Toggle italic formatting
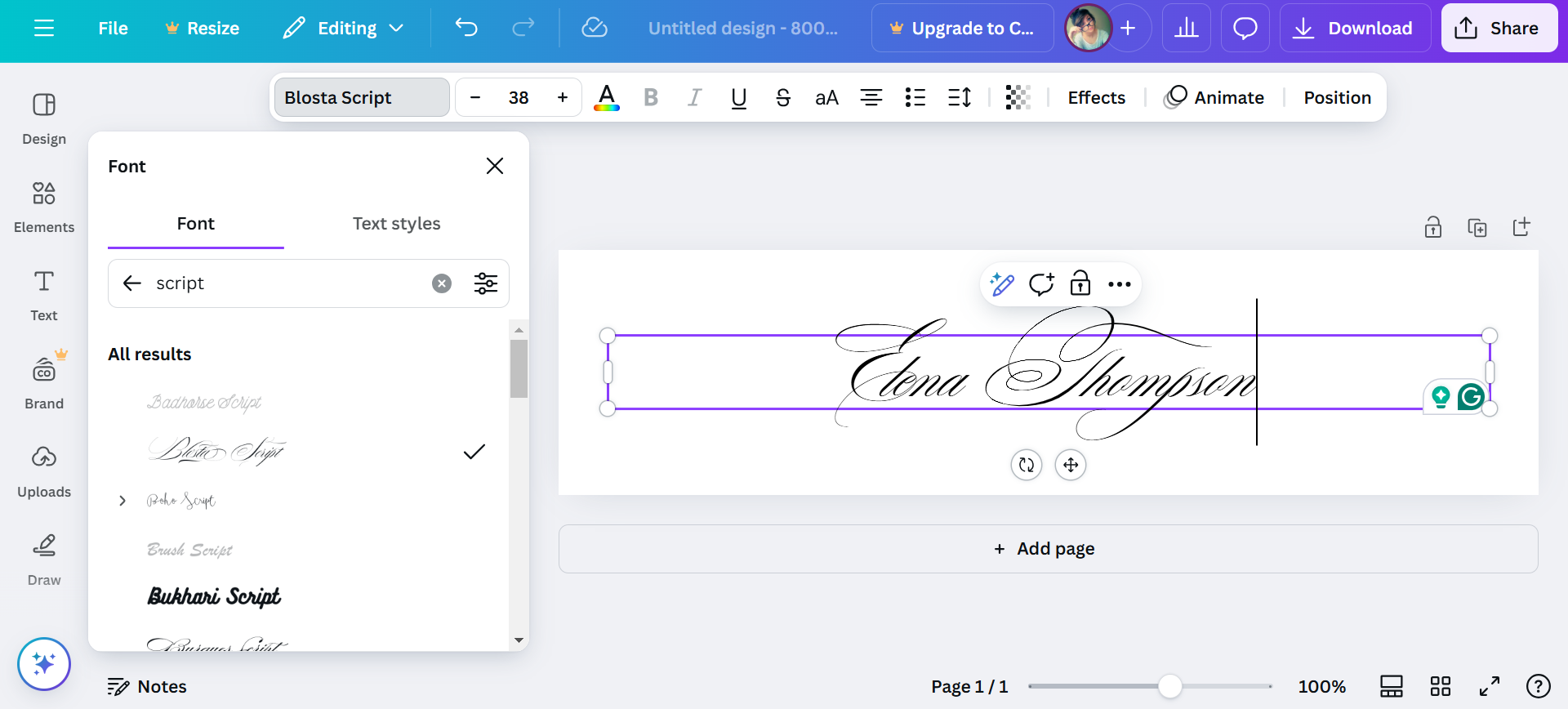Viewport: 1568px width, 709px height. pos(694,98)
